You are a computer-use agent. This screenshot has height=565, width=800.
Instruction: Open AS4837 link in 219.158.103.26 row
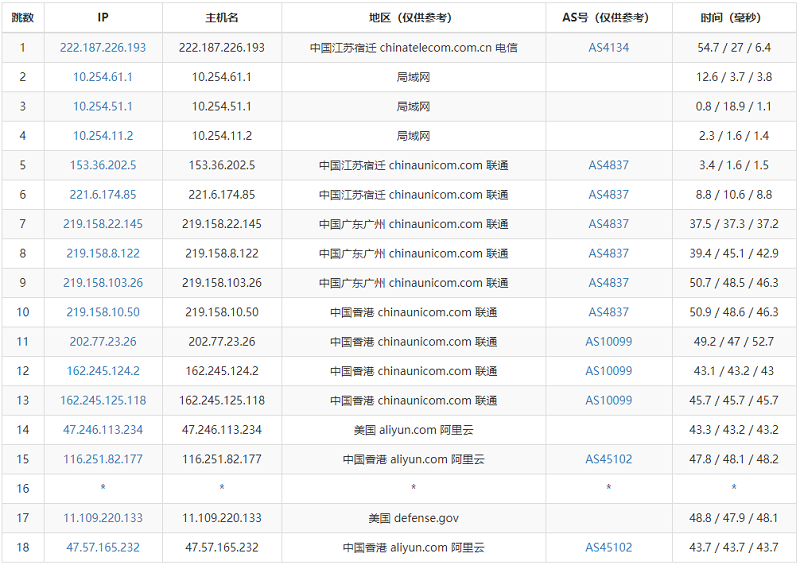(609, 283)
